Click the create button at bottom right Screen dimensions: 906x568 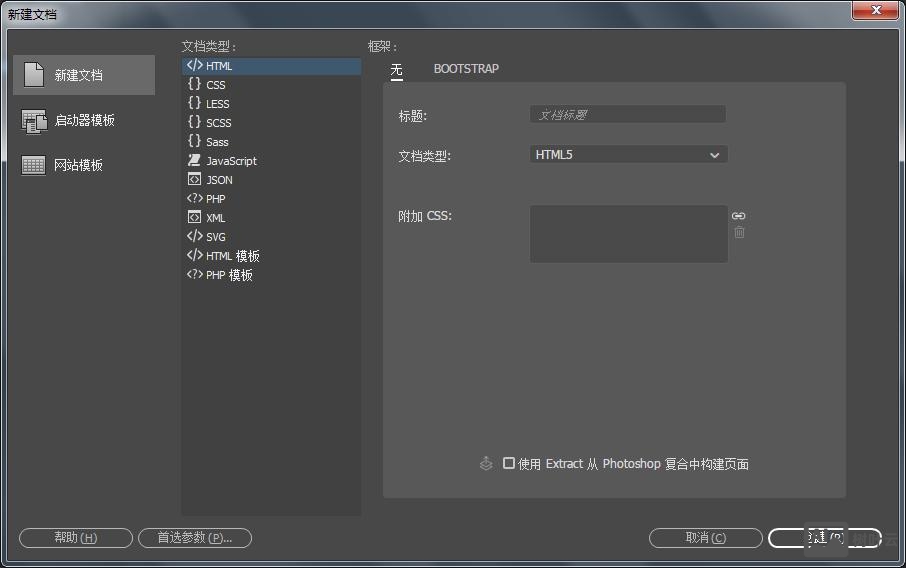tap(825, 538)
